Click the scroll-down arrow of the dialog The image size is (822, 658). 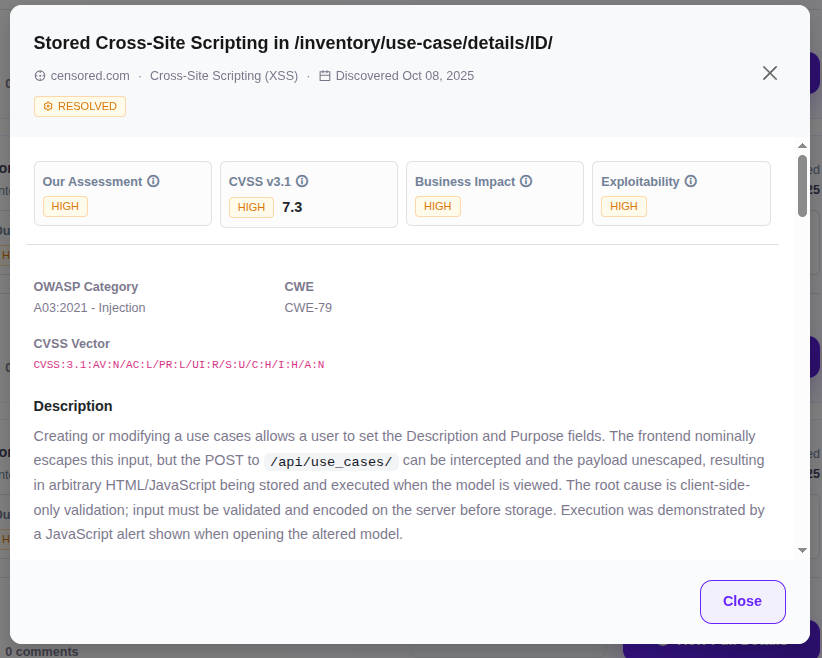coord(802,550)
